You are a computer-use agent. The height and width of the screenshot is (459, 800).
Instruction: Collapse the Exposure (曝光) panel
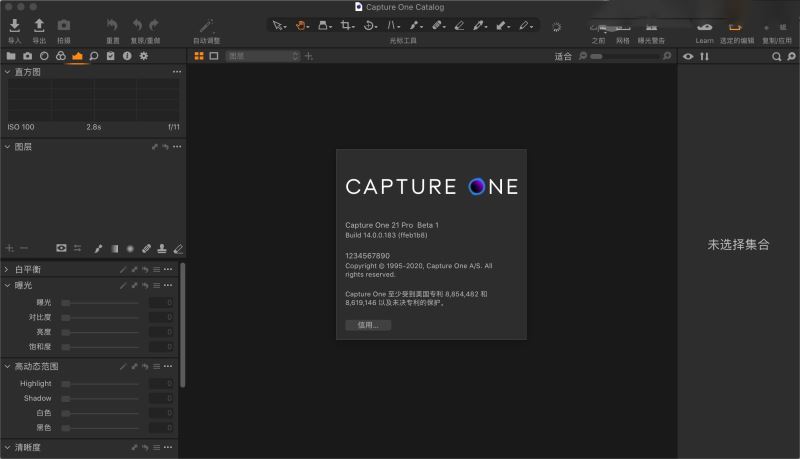[x=7, y=286]
